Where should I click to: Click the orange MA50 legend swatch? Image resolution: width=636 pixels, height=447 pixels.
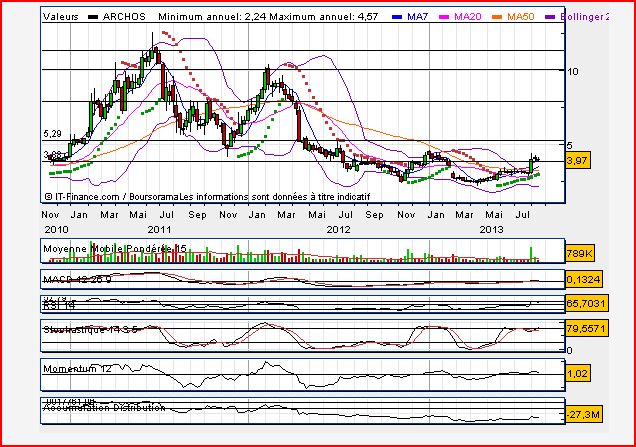click(x=497, y=17)
